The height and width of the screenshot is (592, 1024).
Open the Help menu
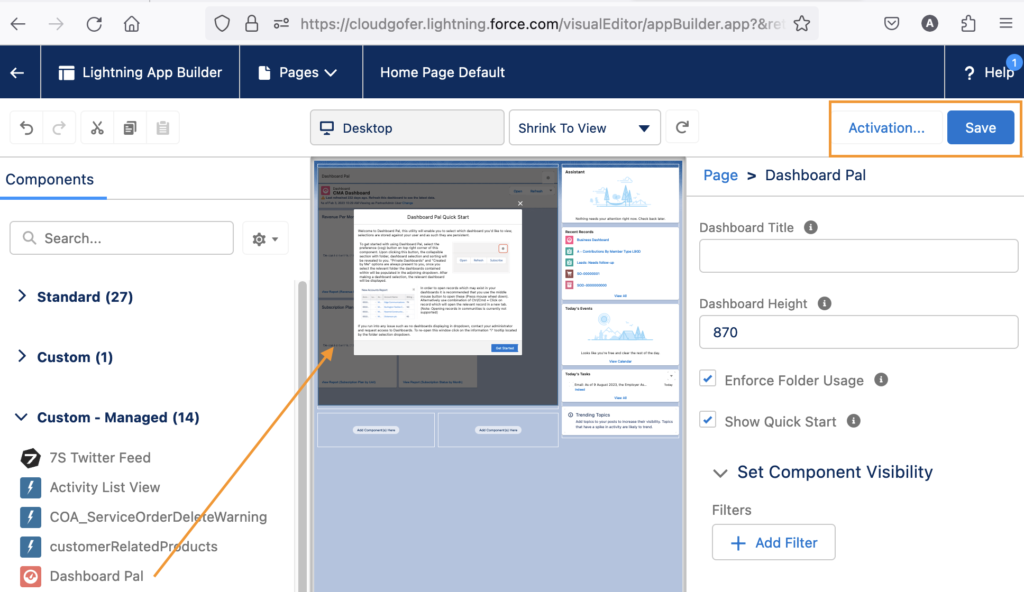pyautogui.click(x=989, y=73)
